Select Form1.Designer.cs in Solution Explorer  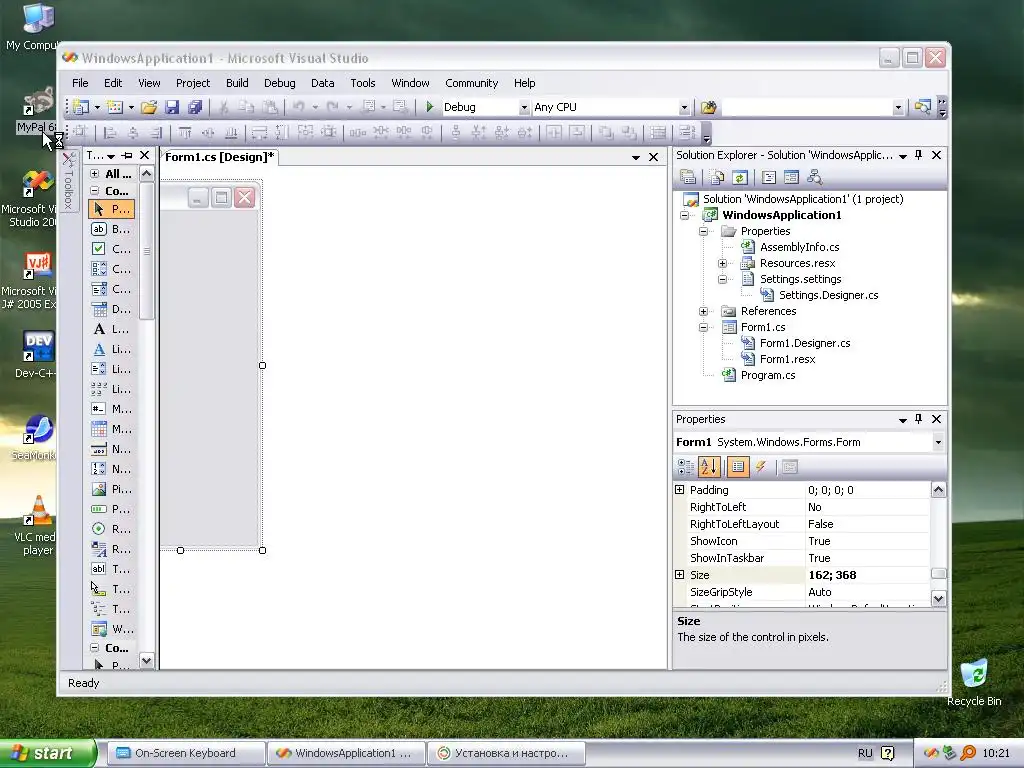805,343
